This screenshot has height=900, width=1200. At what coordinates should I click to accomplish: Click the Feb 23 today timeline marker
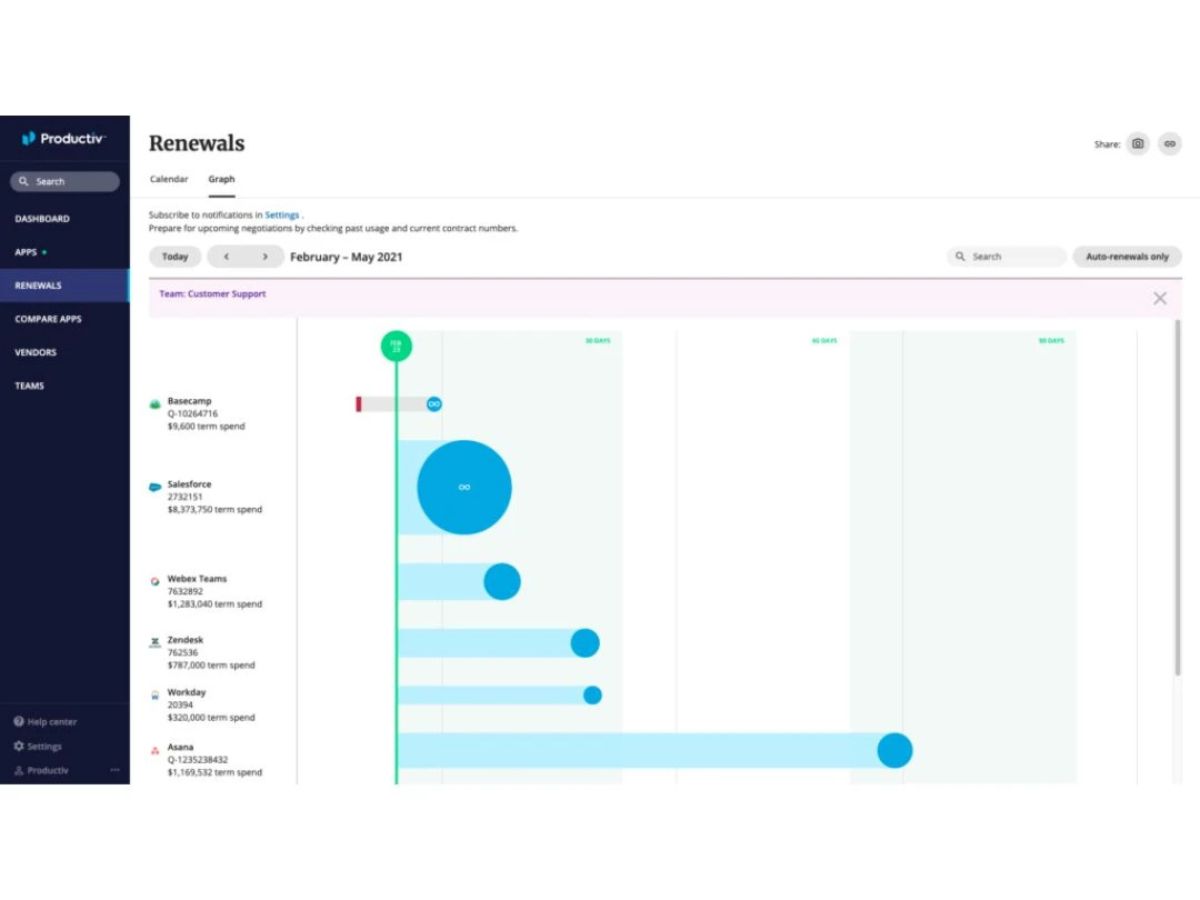click(x=396, y=346)
